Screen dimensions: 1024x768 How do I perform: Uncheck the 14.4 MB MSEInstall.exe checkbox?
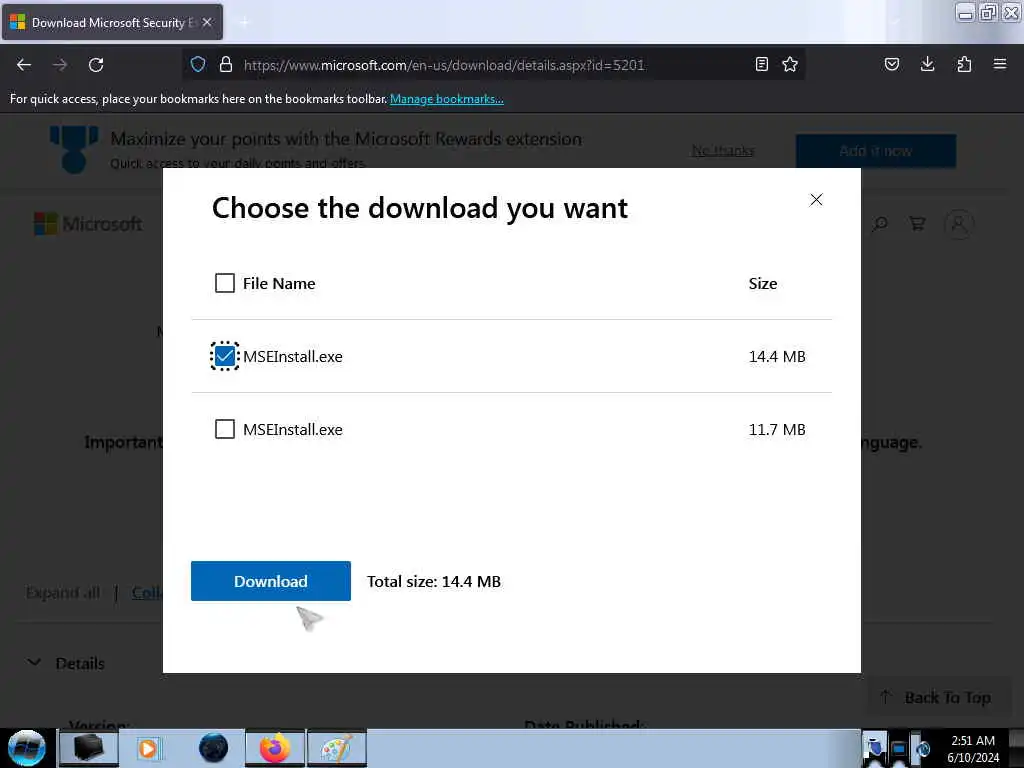click(x=225, y=356)
